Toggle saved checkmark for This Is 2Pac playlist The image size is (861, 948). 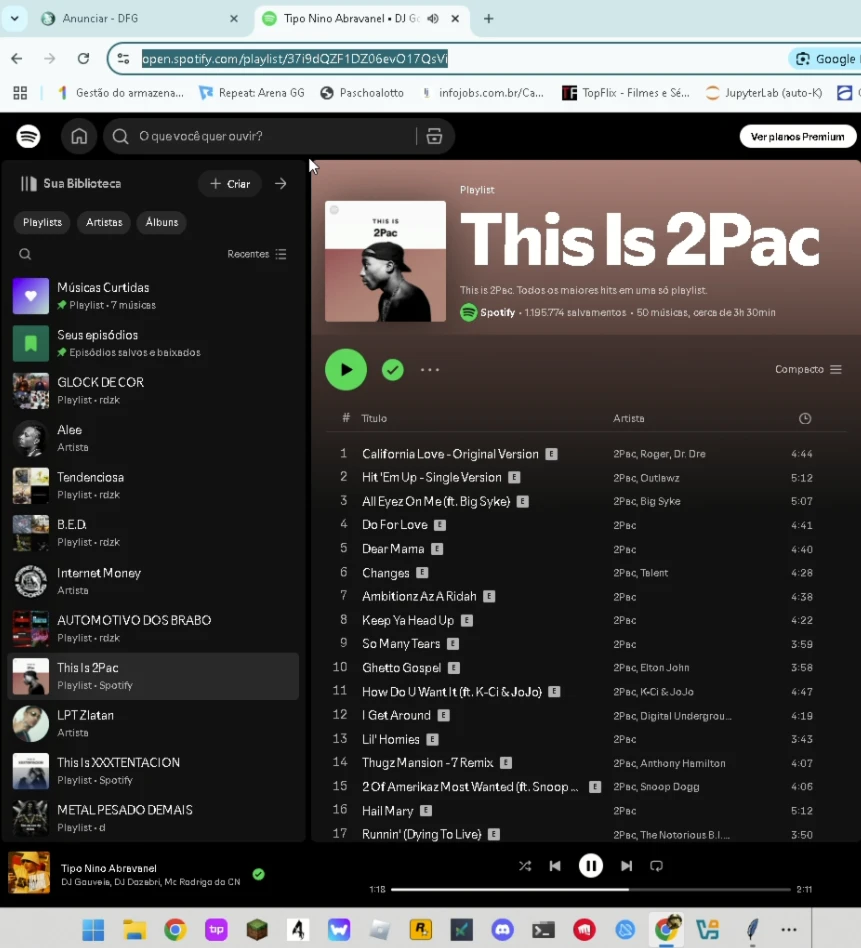[393, 370]
